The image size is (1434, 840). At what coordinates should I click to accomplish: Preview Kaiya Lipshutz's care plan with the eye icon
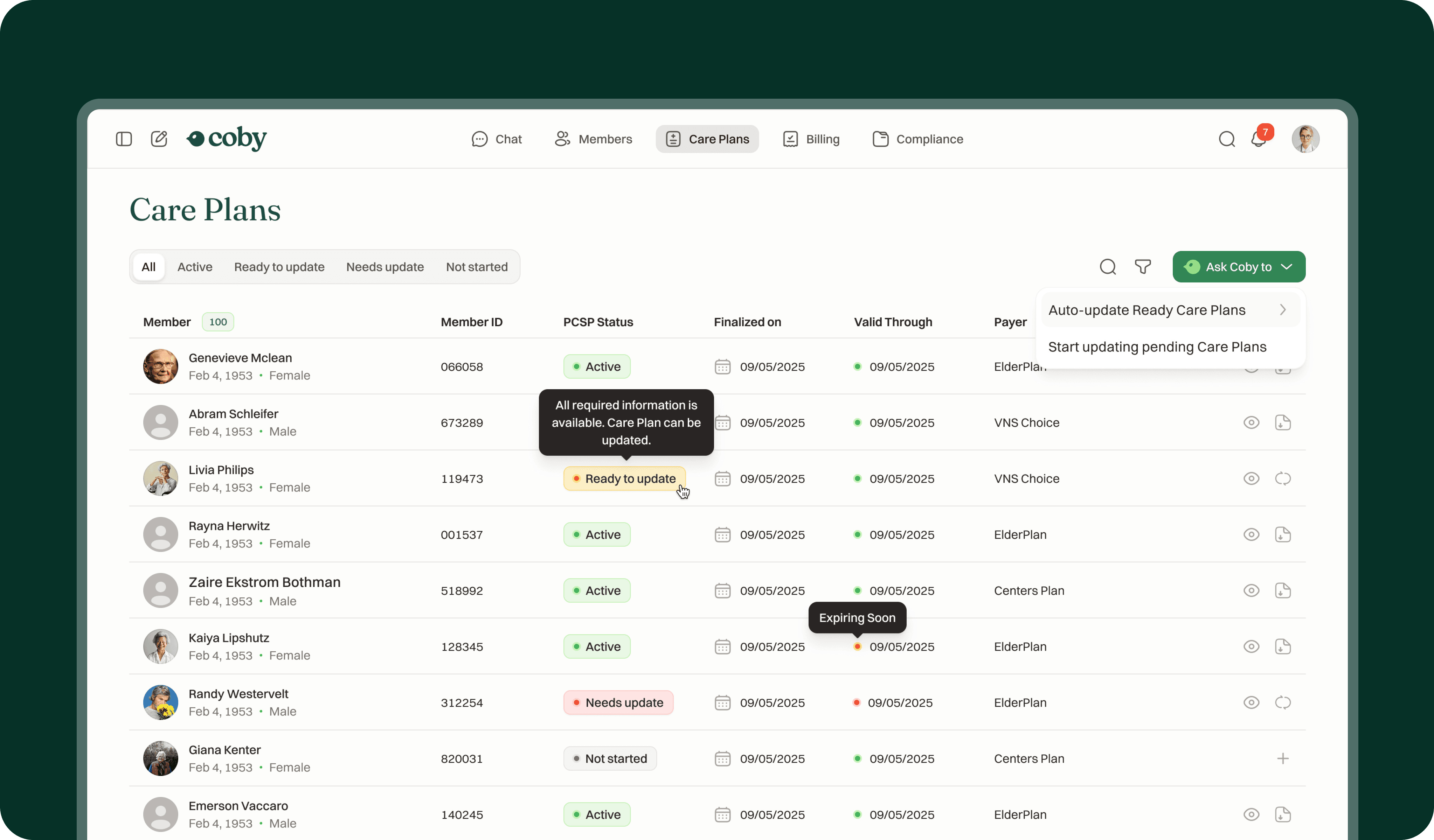(1251, 646)
